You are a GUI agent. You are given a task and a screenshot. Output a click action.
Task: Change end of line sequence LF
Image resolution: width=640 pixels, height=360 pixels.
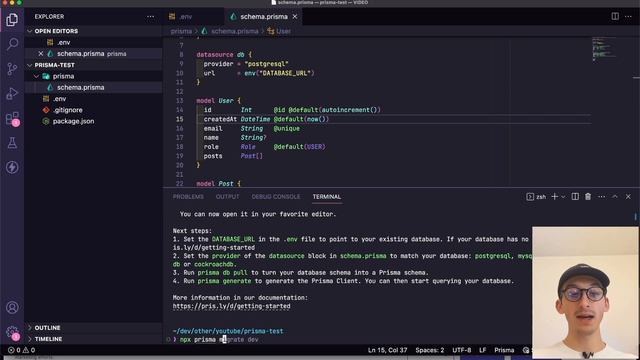pos(482,350)
